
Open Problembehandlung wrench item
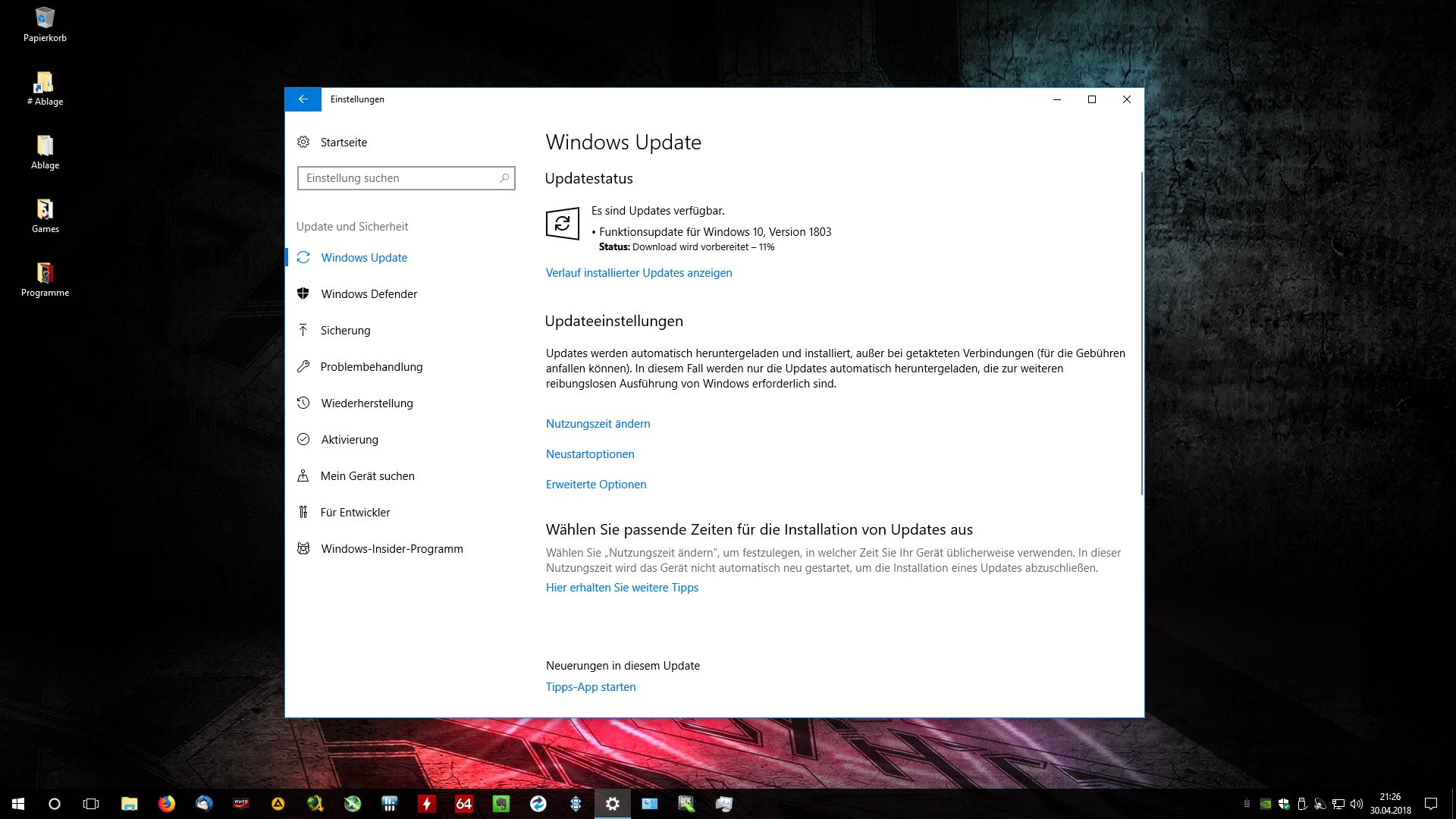click(x=371, y=367)
